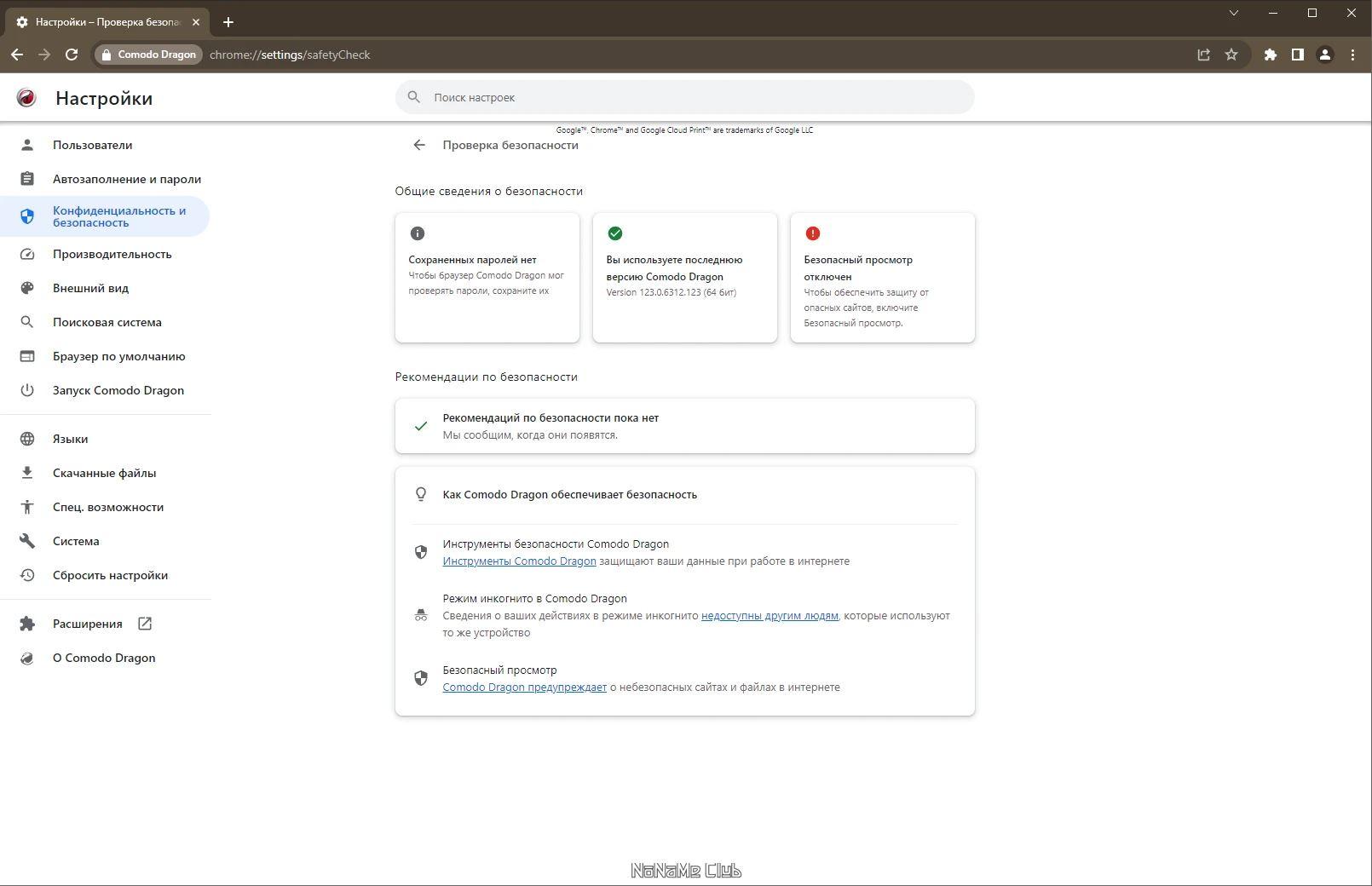Click the Рекомендаций по безопасности пока нет row
This screenshot has height=886, width=1372.
click(685, 426)
